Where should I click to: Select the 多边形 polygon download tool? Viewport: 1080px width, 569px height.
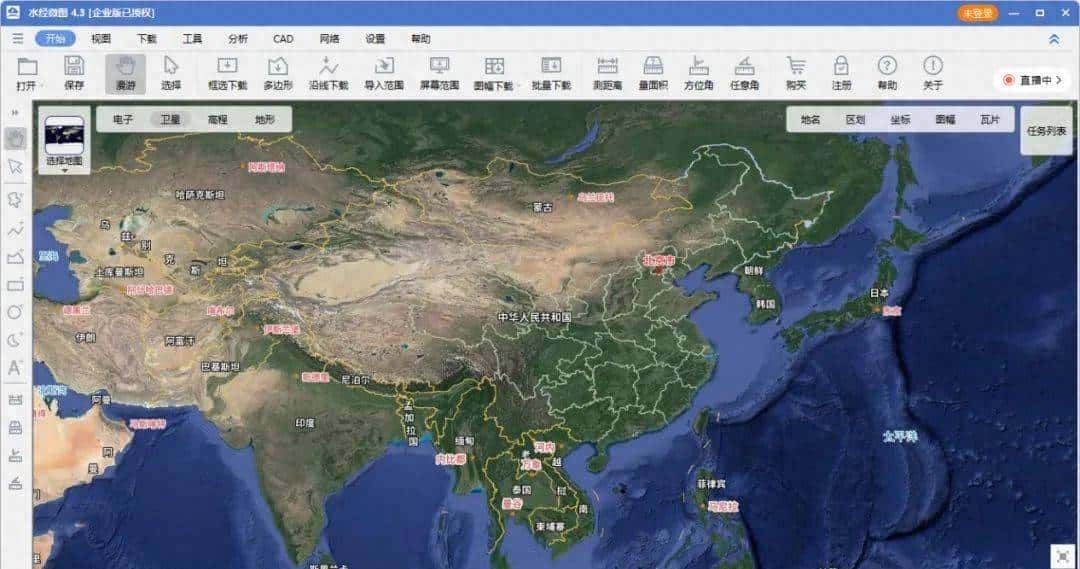[278, 74]
